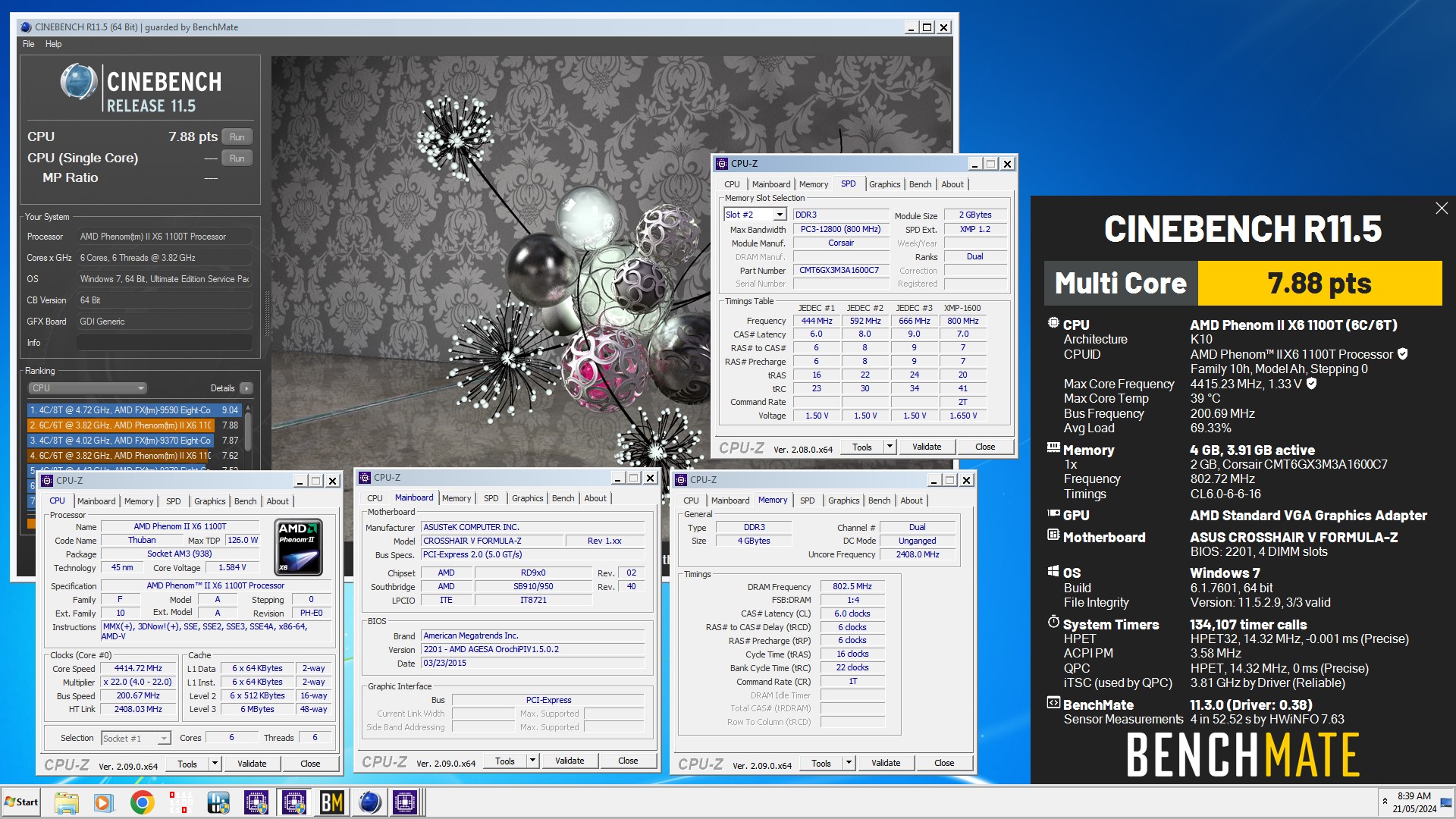Image resolution: width=1456 pixels, height=819 pixels.
Task: Open Socket #1 selection dropdown
Action: (164, 738)
